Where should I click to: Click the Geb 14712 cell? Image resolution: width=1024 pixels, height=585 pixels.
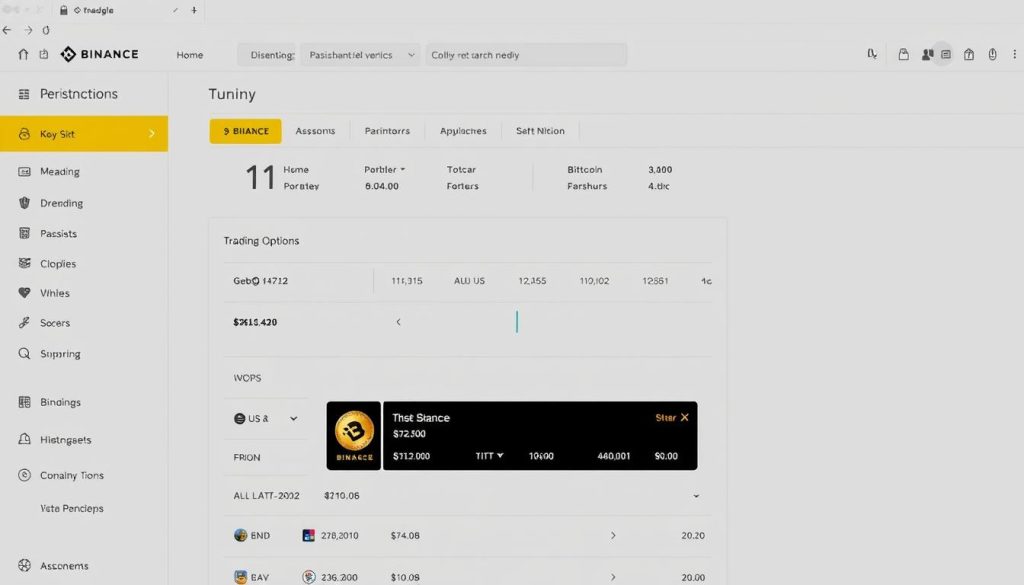click(261, 281)
